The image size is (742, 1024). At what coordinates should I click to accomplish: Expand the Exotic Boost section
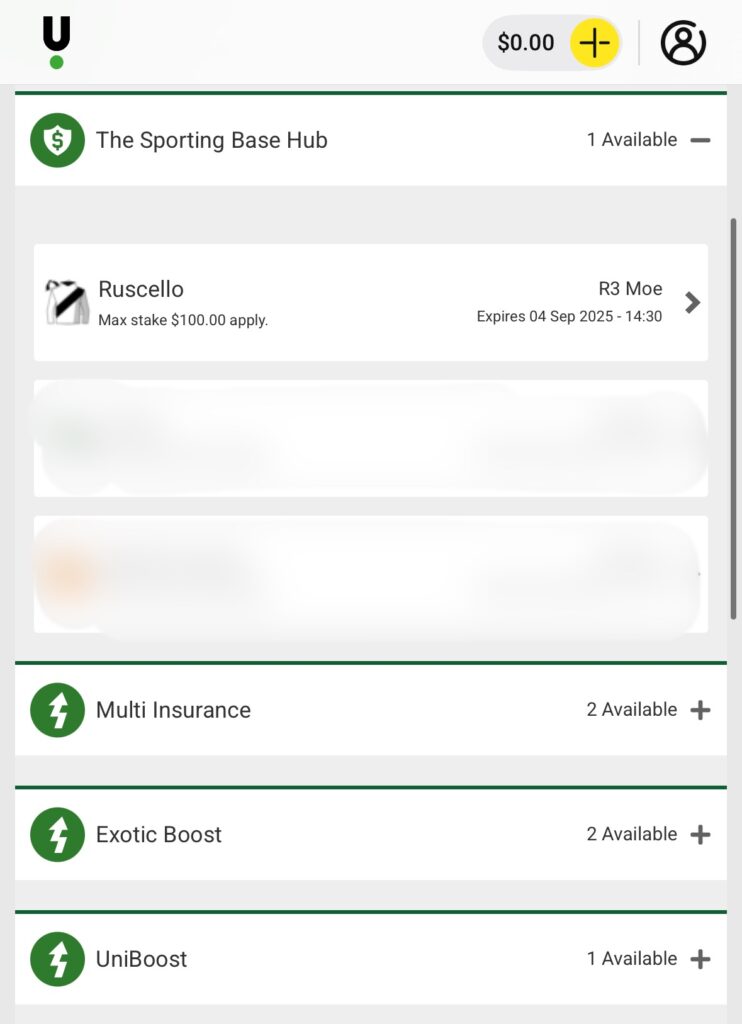[700, 835]
